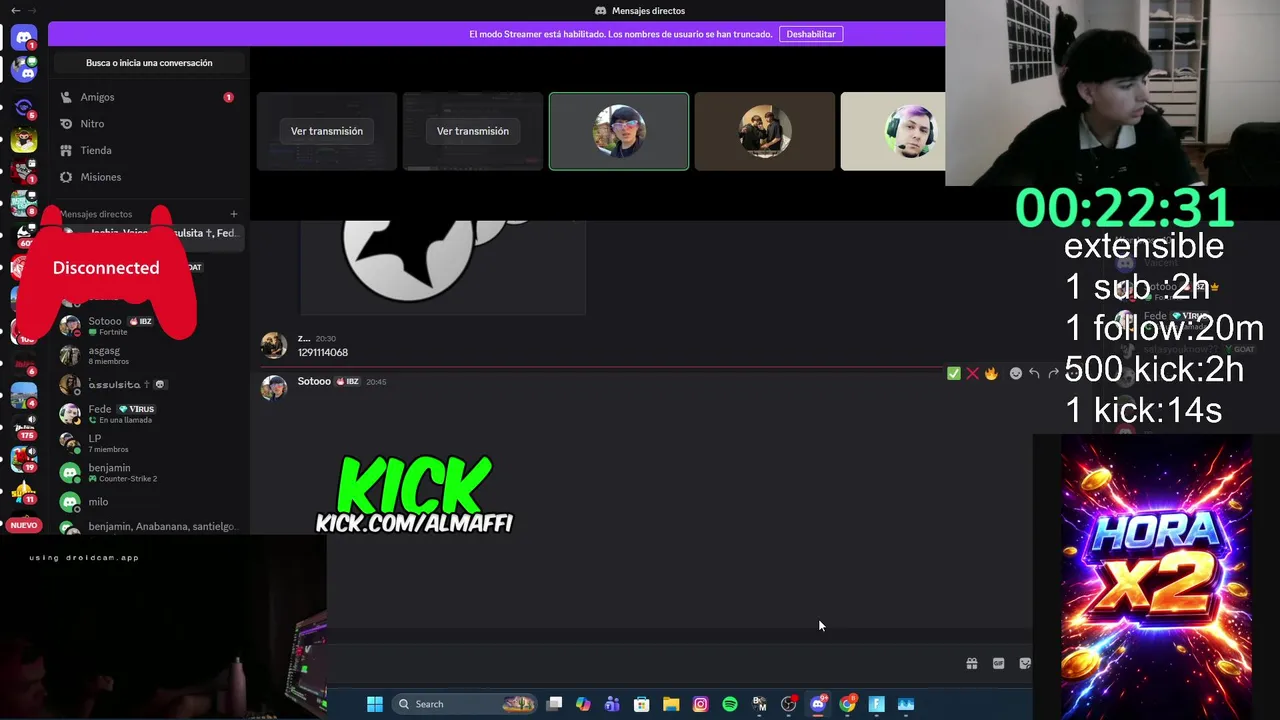The width and height of the screenshot is (1280, 720).
Task: Click Sotooo avatar beside the message
Action: (273, 387)
